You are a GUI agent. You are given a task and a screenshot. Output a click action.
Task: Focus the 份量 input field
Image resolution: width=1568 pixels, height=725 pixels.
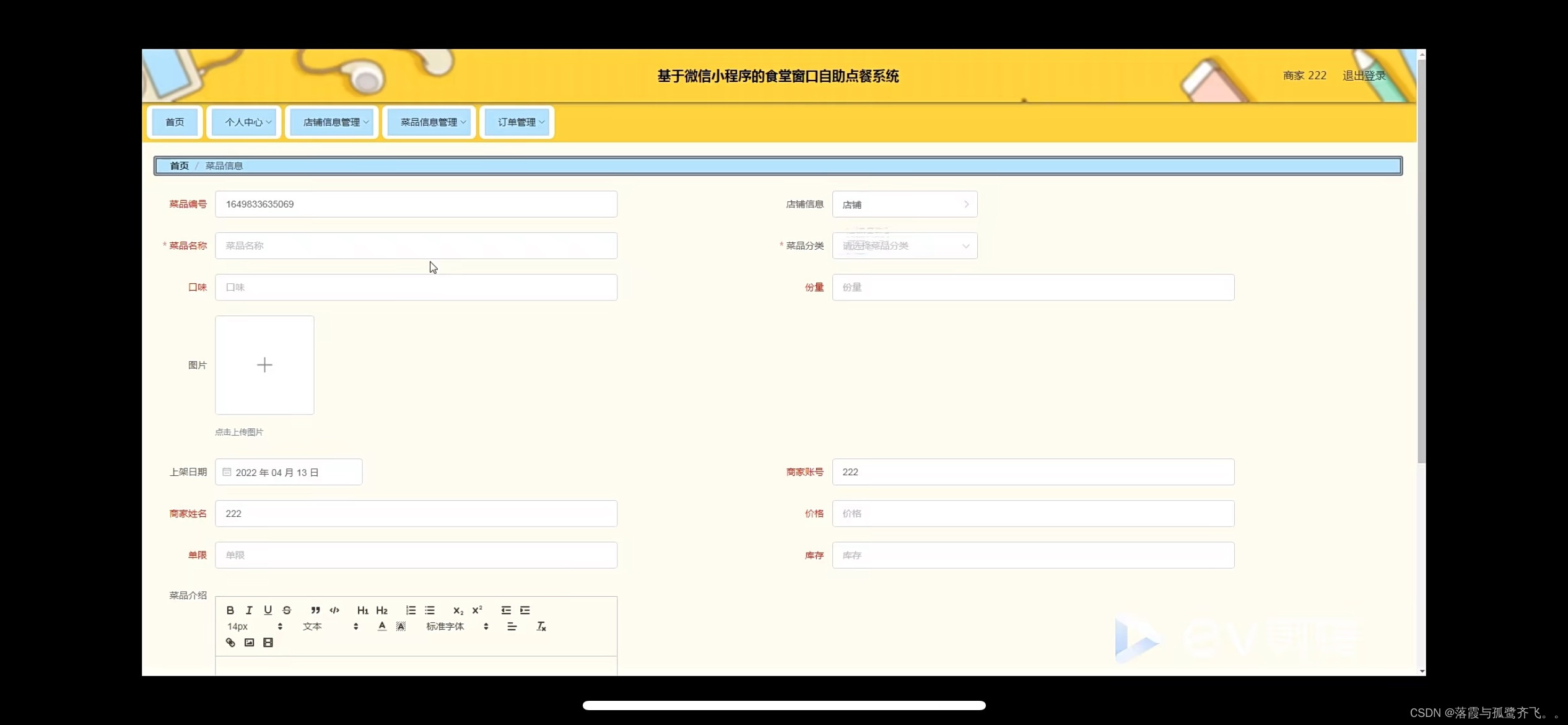click(x=1033, y=288)
